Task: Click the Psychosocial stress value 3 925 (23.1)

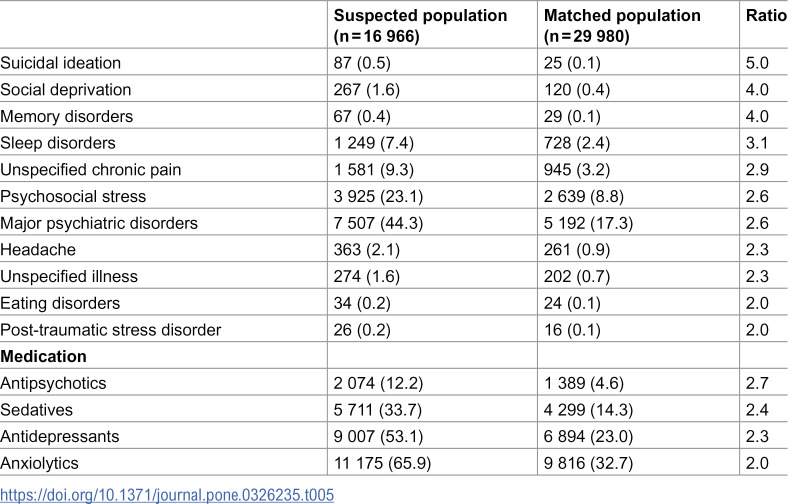Action: point(378,196)
